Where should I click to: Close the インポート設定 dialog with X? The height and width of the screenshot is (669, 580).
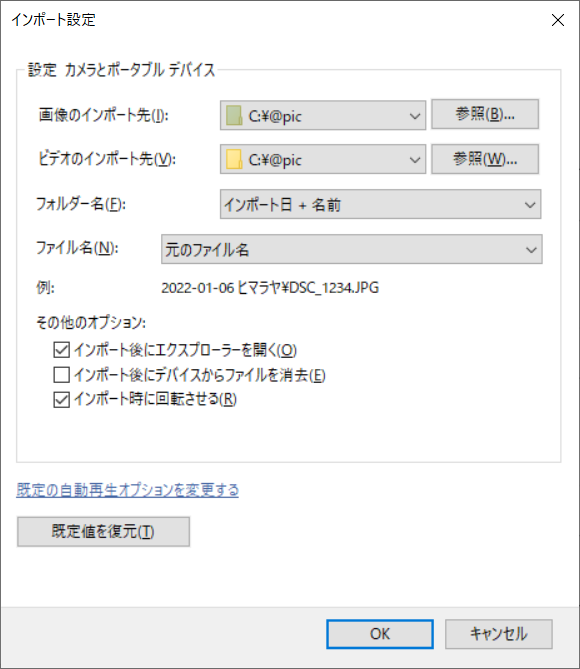click(557, 20)
